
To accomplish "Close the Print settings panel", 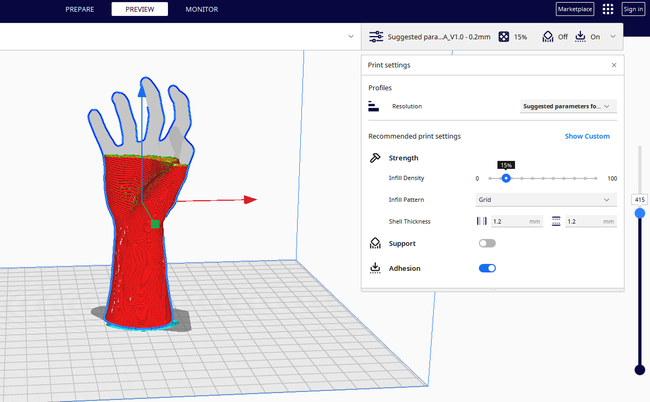I will point(614,65).
